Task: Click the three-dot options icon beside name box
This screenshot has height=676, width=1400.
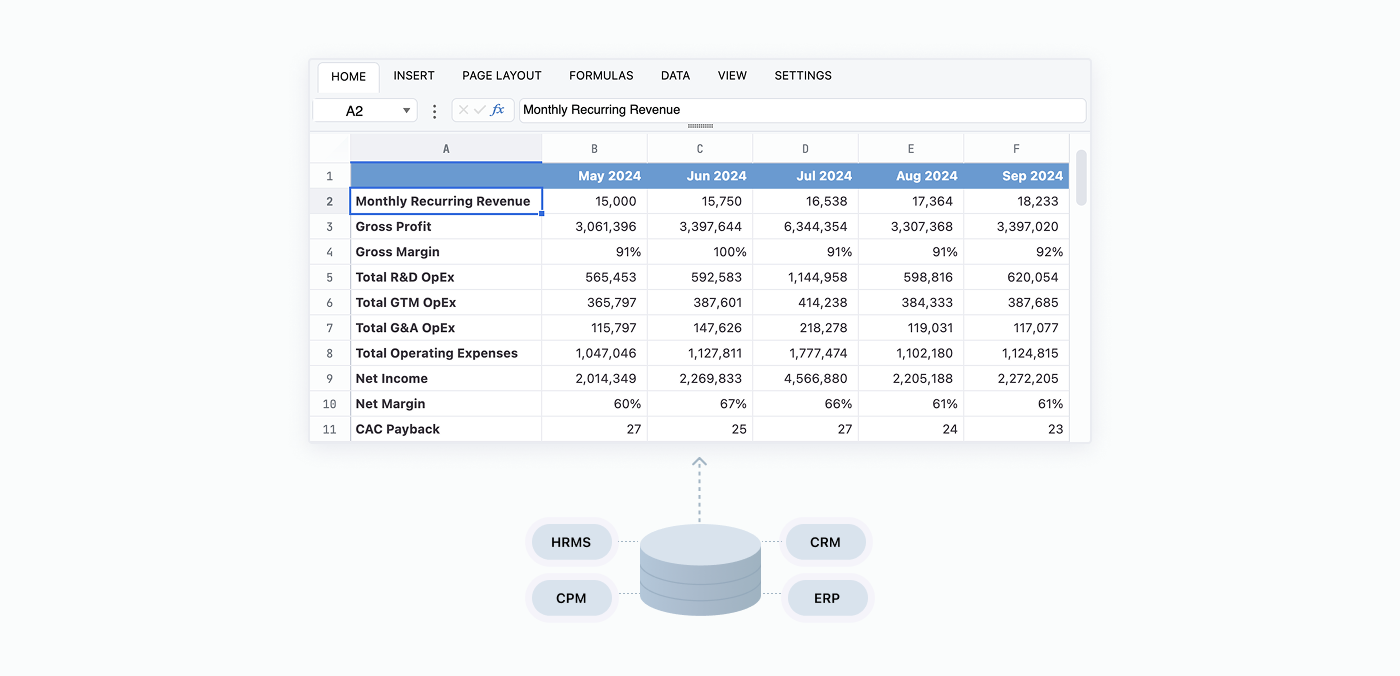Action: point(434,111)
